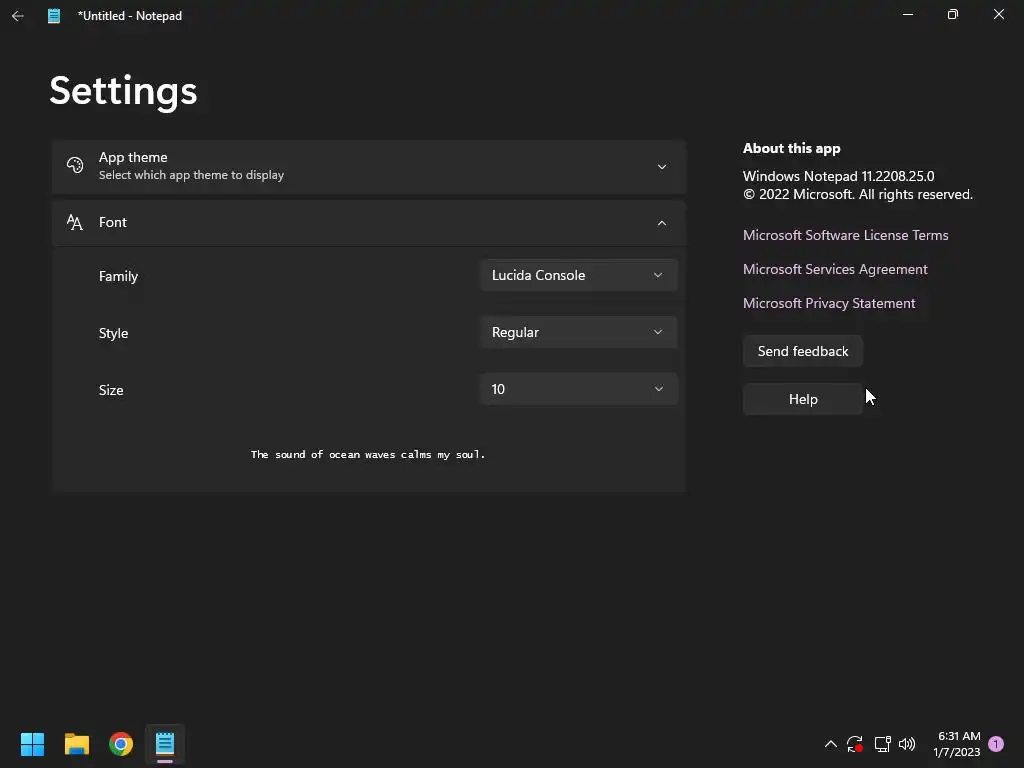Open the notification badge in taskbar

pos(996,744)
